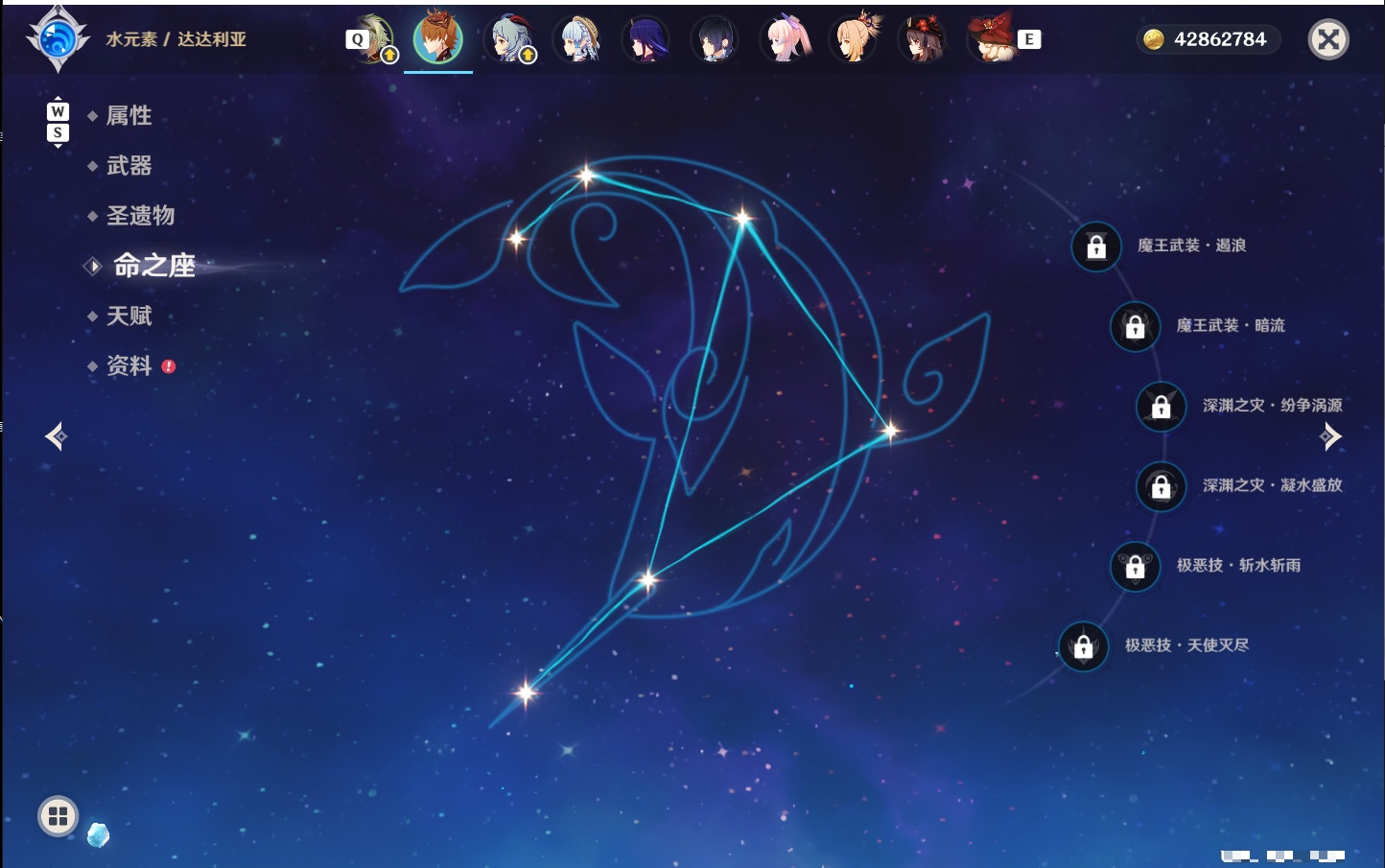Open the 深渊之灾·凝水盛放 lock icon
The height and width of the screenshot is (868, 1385).
click(1162, 486)
